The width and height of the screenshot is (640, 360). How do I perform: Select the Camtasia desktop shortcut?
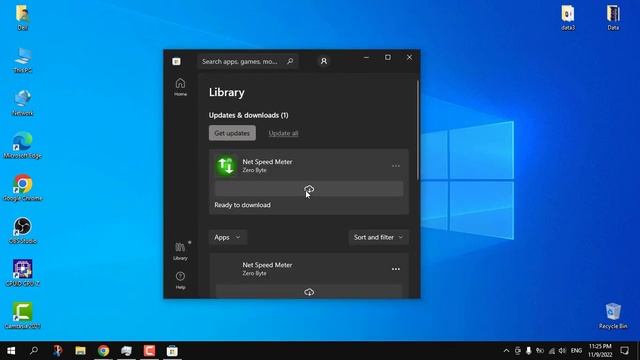pos(22,316)
